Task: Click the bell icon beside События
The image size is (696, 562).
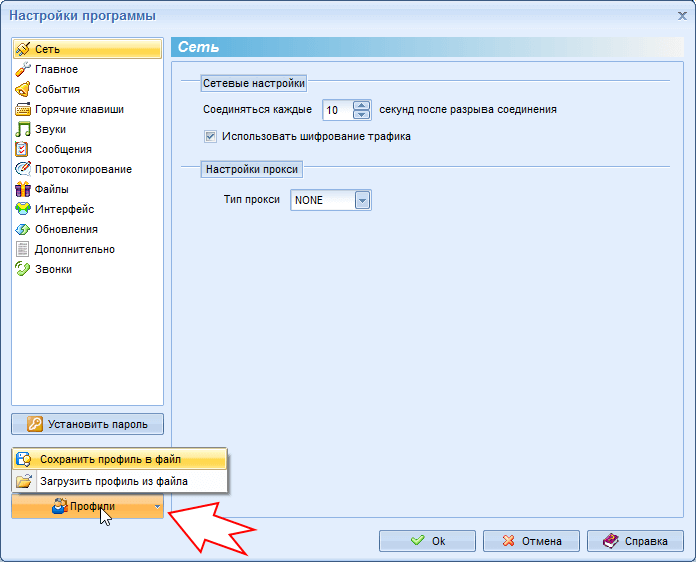Action: 23,89
